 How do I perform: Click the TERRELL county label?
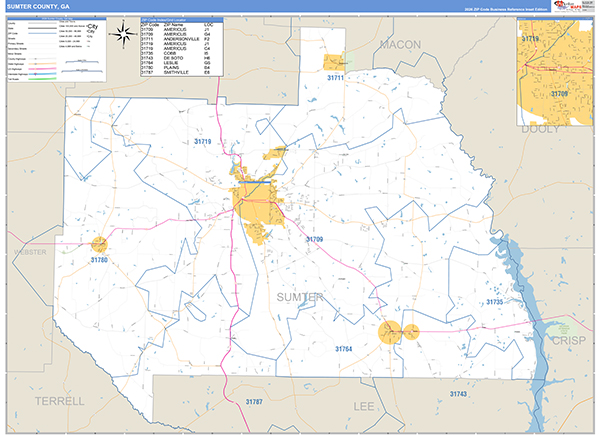click(60, 401)
